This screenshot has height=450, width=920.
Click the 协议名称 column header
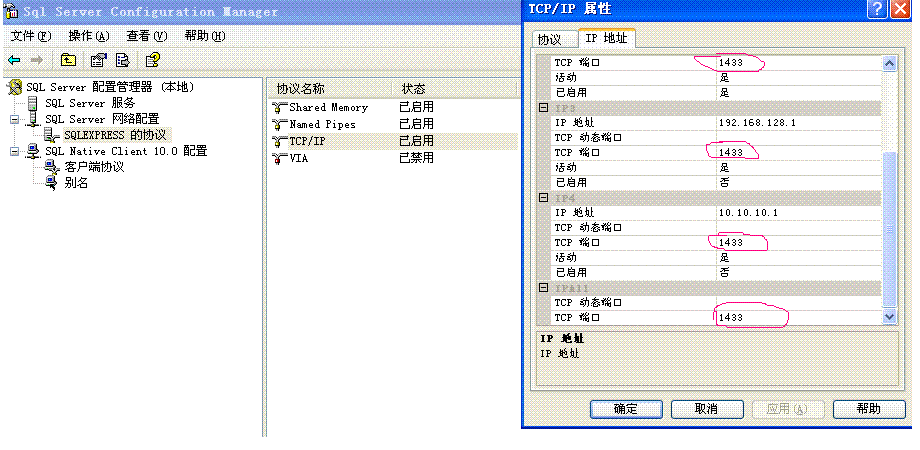329,89
